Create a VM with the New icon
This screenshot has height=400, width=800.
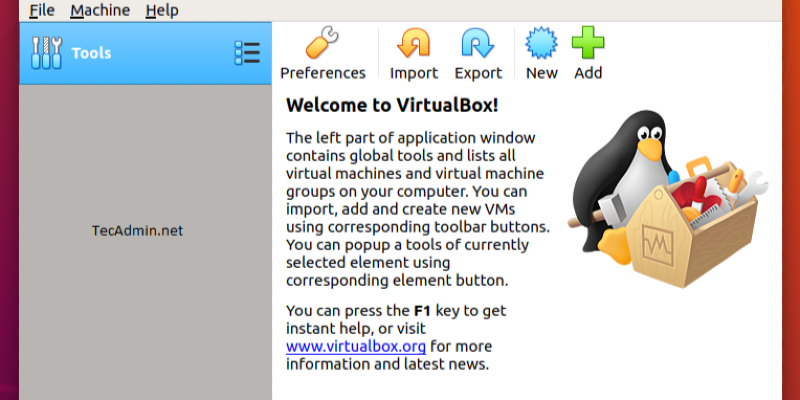541,43
